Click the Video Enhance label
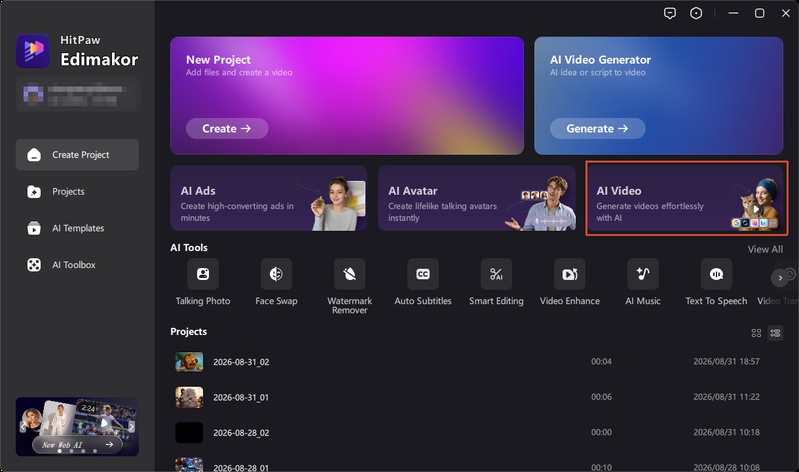The width and height of the screenshot is (799, 472). click(x=570, y=301)
